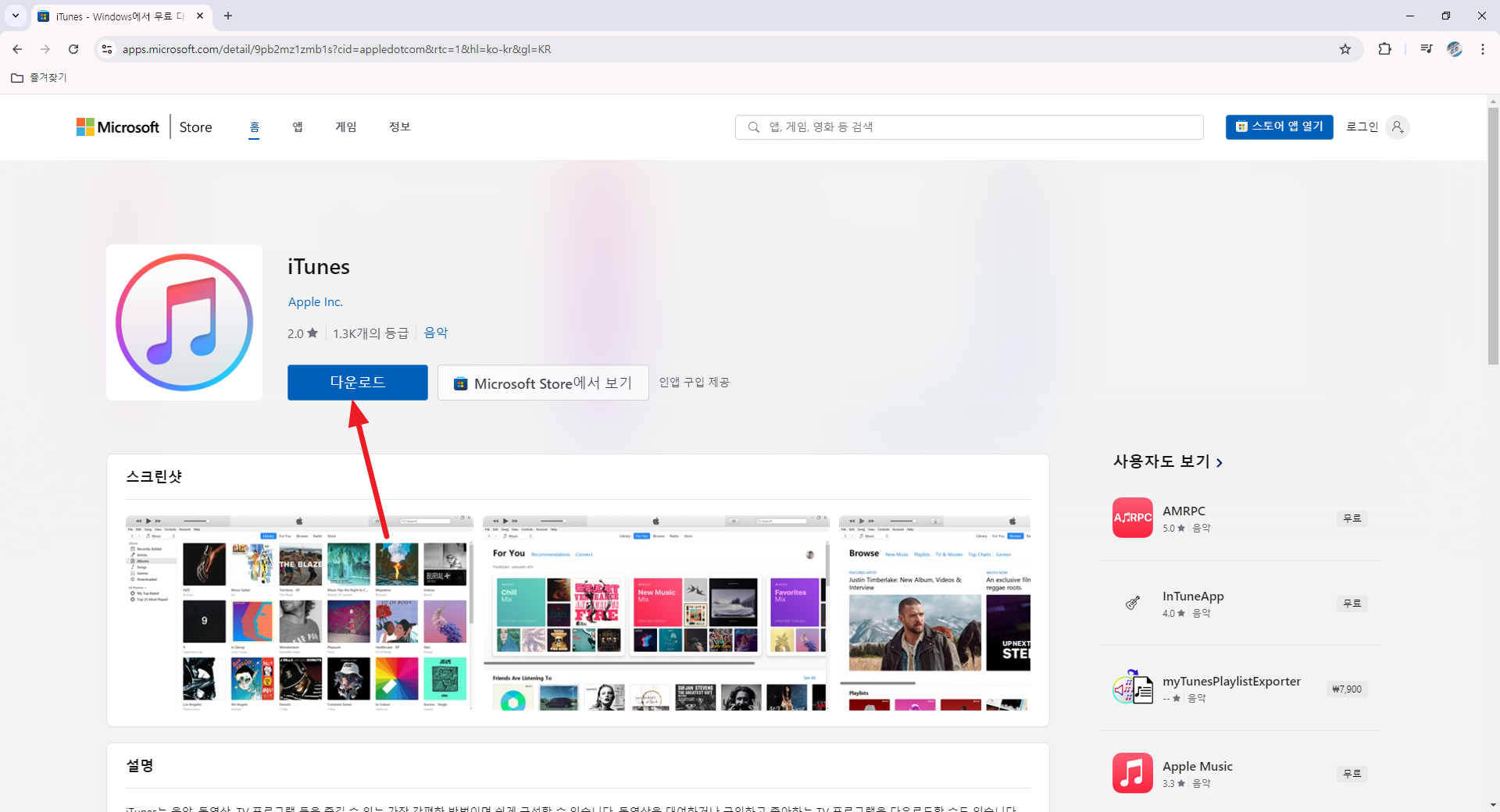Click the search magnifier icon

pyautogui.click(x=754, y=127)
